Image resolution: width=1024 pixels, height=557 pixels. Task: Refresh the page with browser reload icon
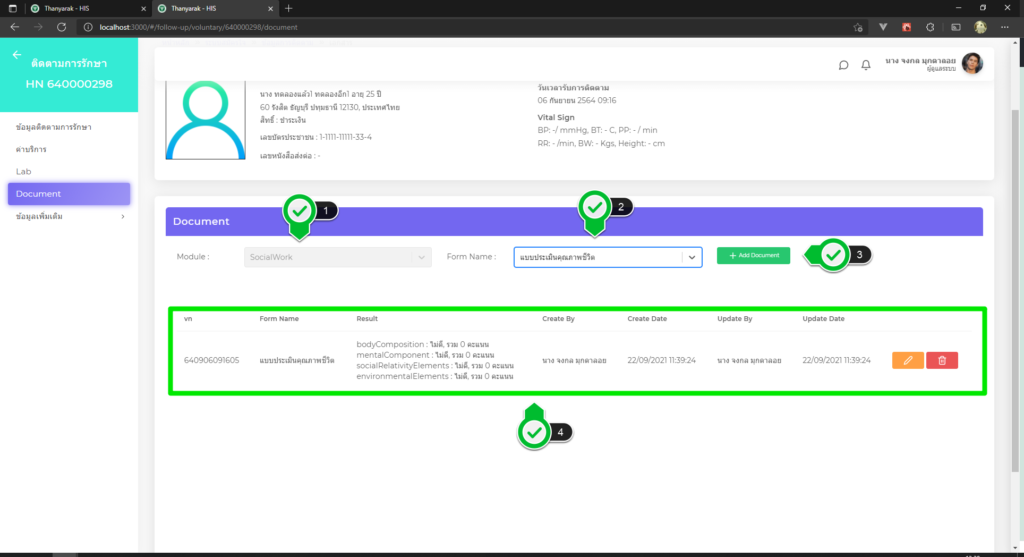[x=62, y=27]
